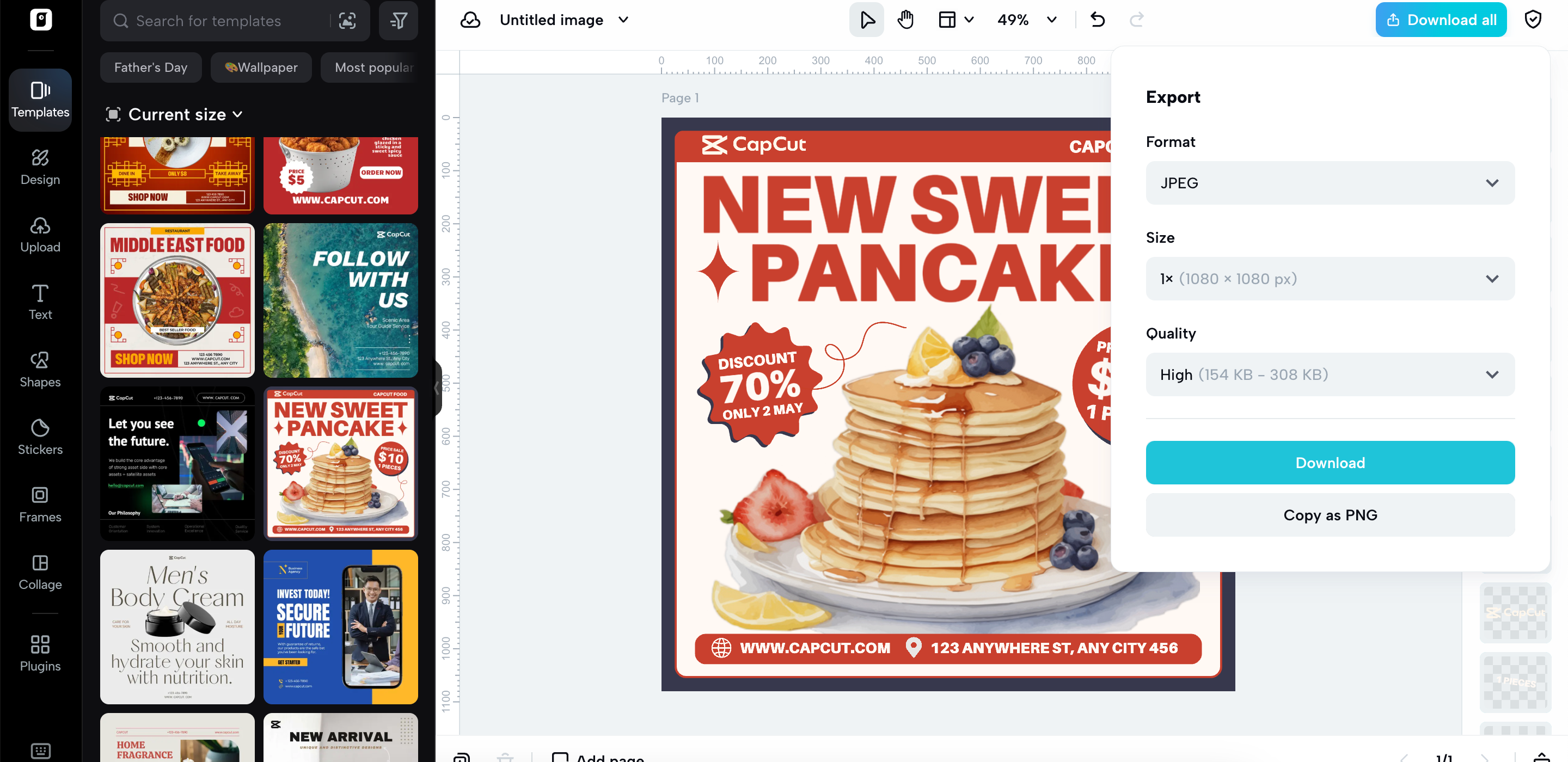The width and height of the screenshot is (1568, 762).
Task: Select the Middle East Food template thumbnail
Action: coord(177,300)
